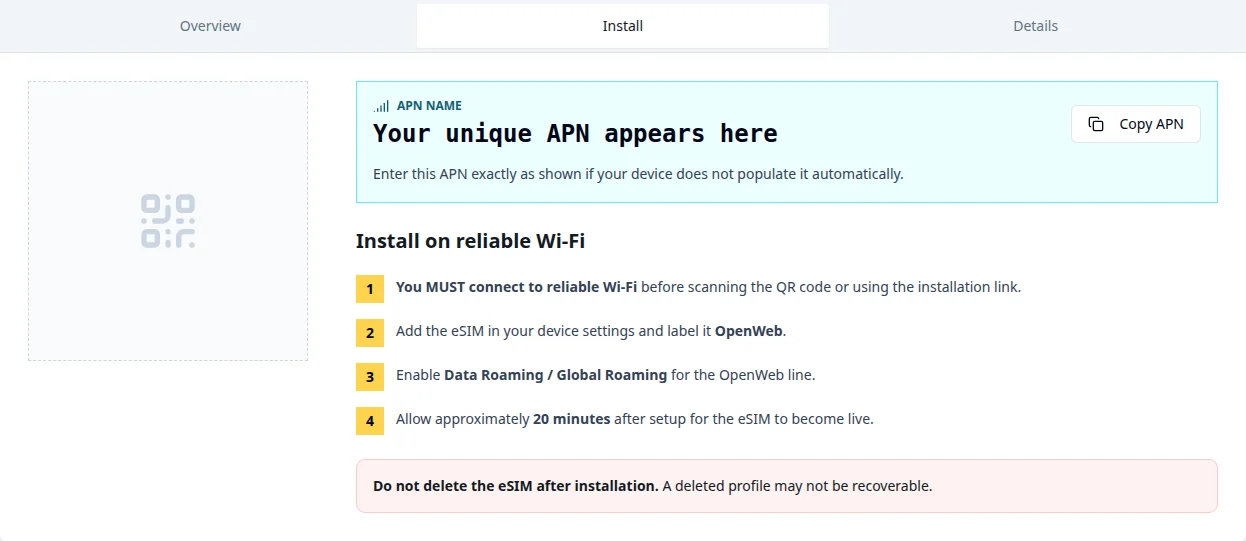
Task: Click the Copy APN button
Action: point(1136,124)
